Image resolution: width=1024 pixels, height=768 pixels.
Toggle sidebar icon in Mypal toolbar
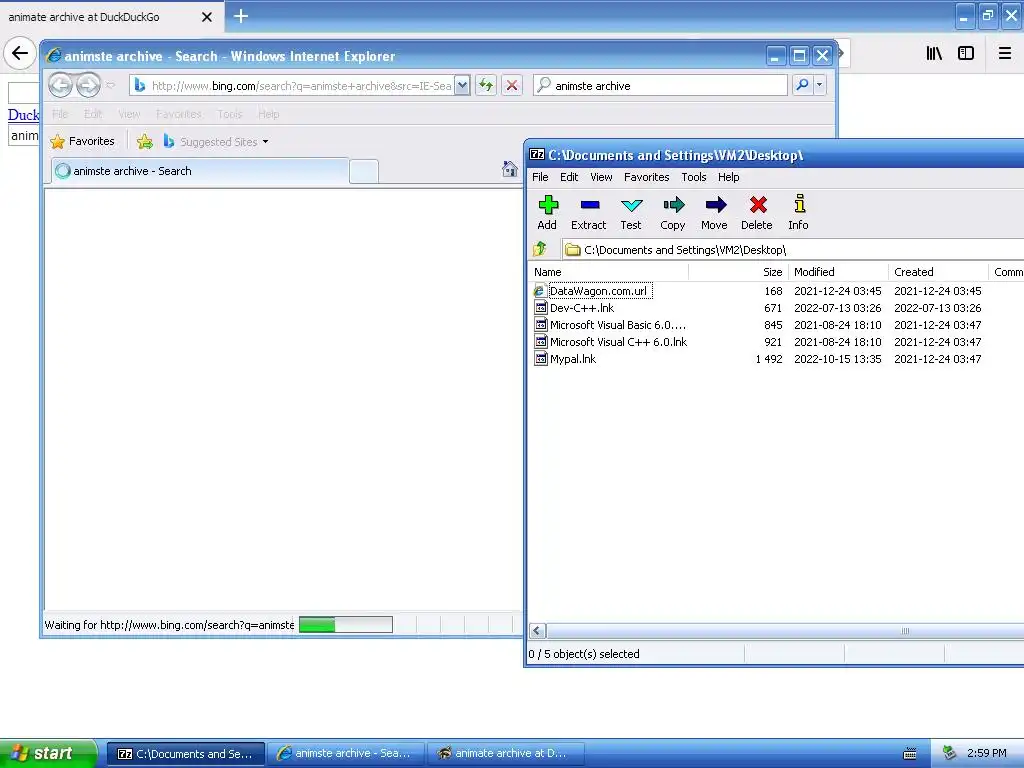pyautogui.click(x=966, y=53)
